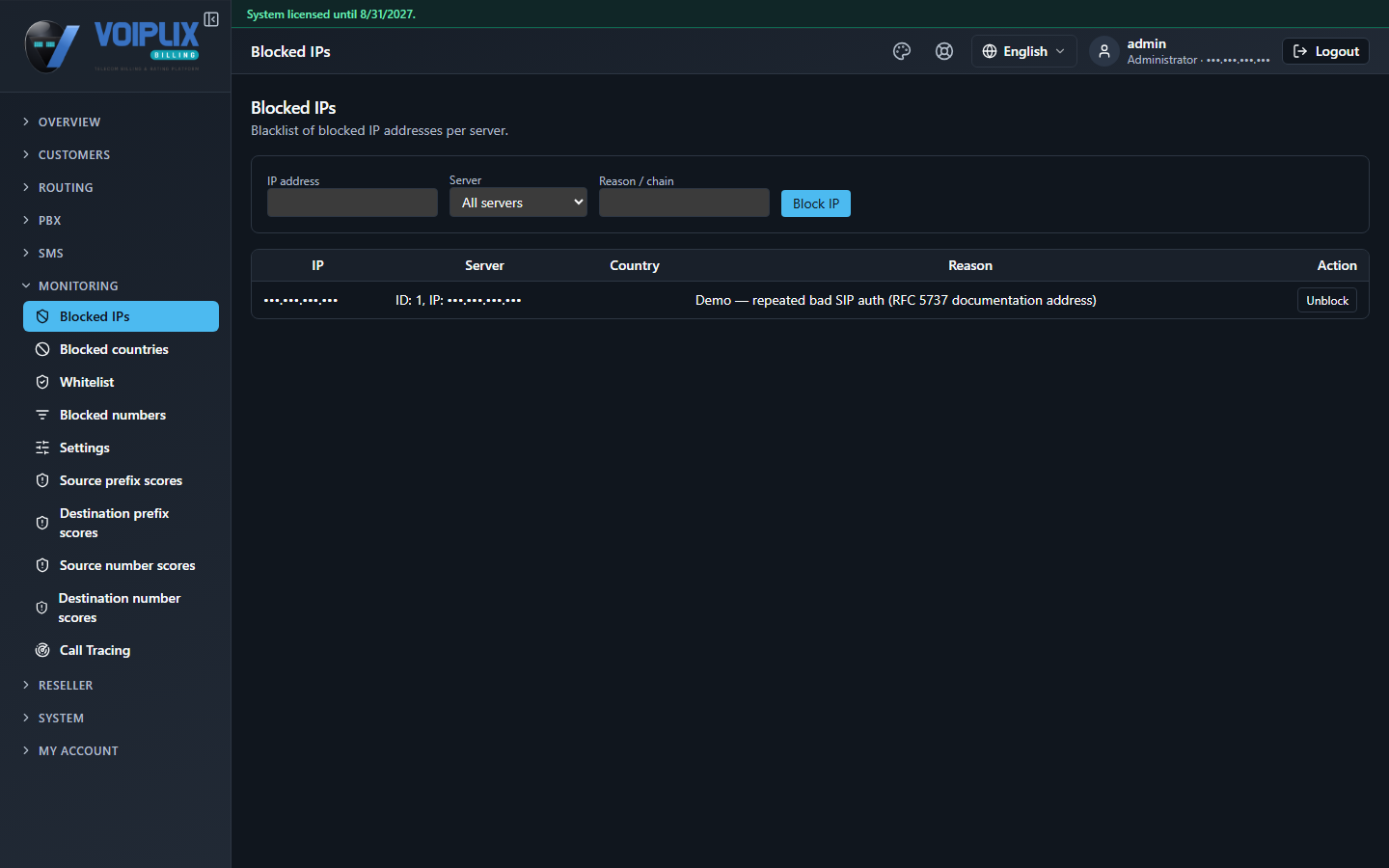
Task: Open Whitelist page in sidebar
Action: coord(121,382)
